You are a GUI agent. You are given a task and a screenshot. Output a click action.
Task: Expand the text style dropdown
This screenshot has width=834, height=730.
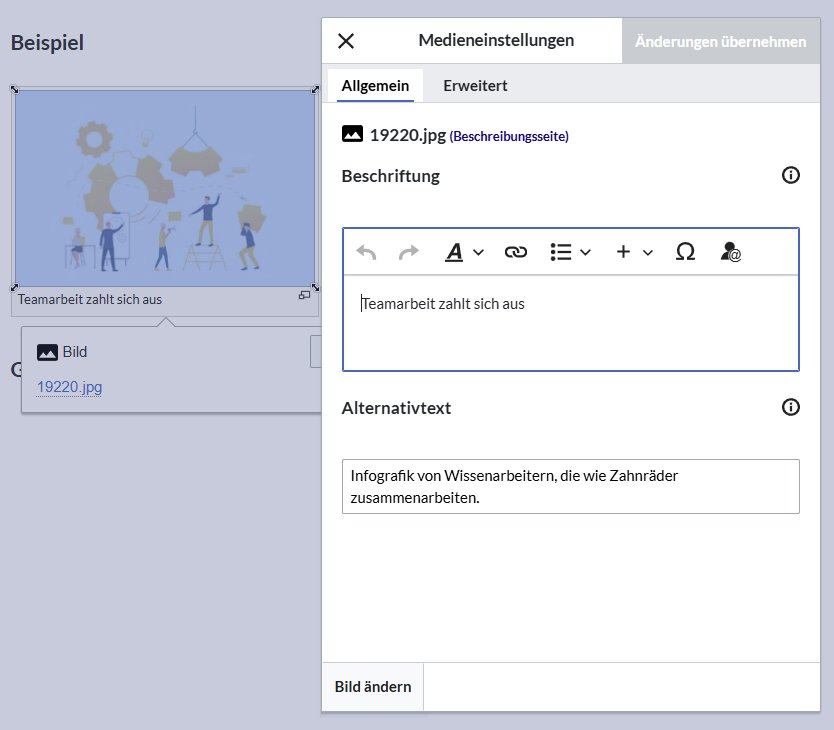[x=464, y=253]
